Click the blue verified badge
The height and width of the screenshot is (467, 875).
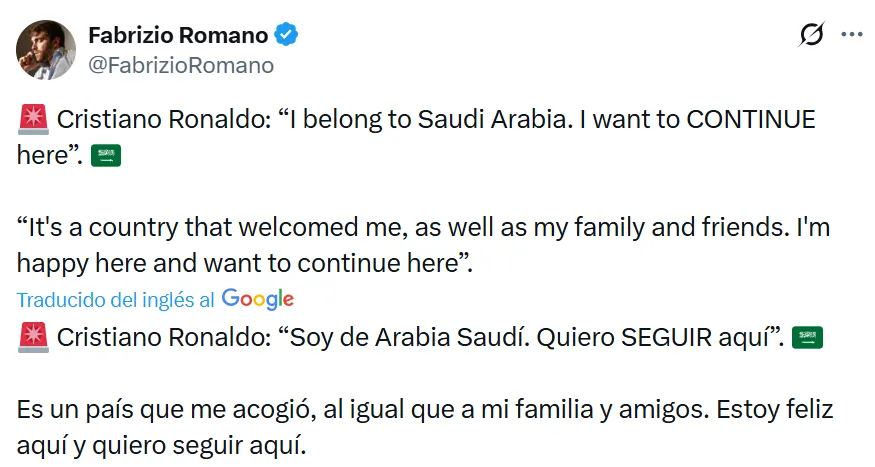[x=286, y=36]
